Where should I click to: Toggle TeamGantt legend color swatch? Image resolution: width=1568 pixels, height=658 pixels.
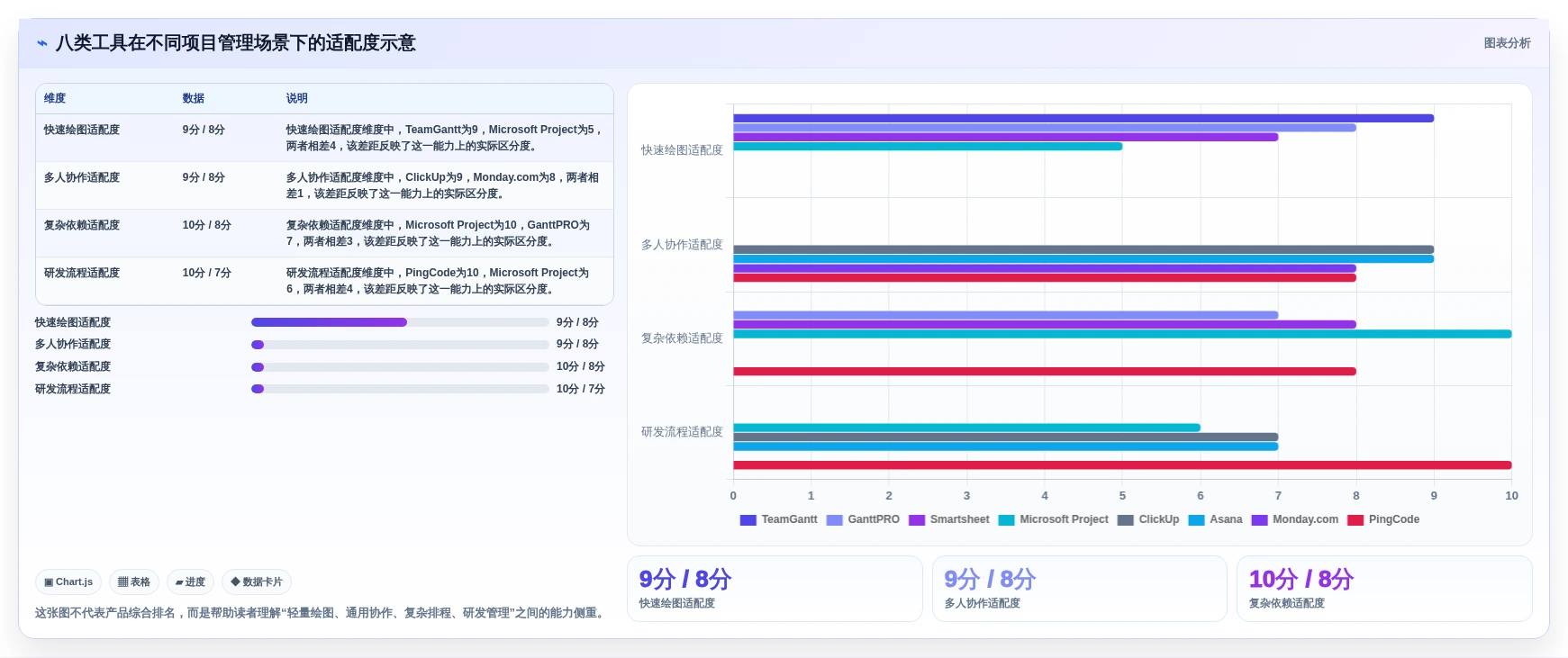(748, 520)
